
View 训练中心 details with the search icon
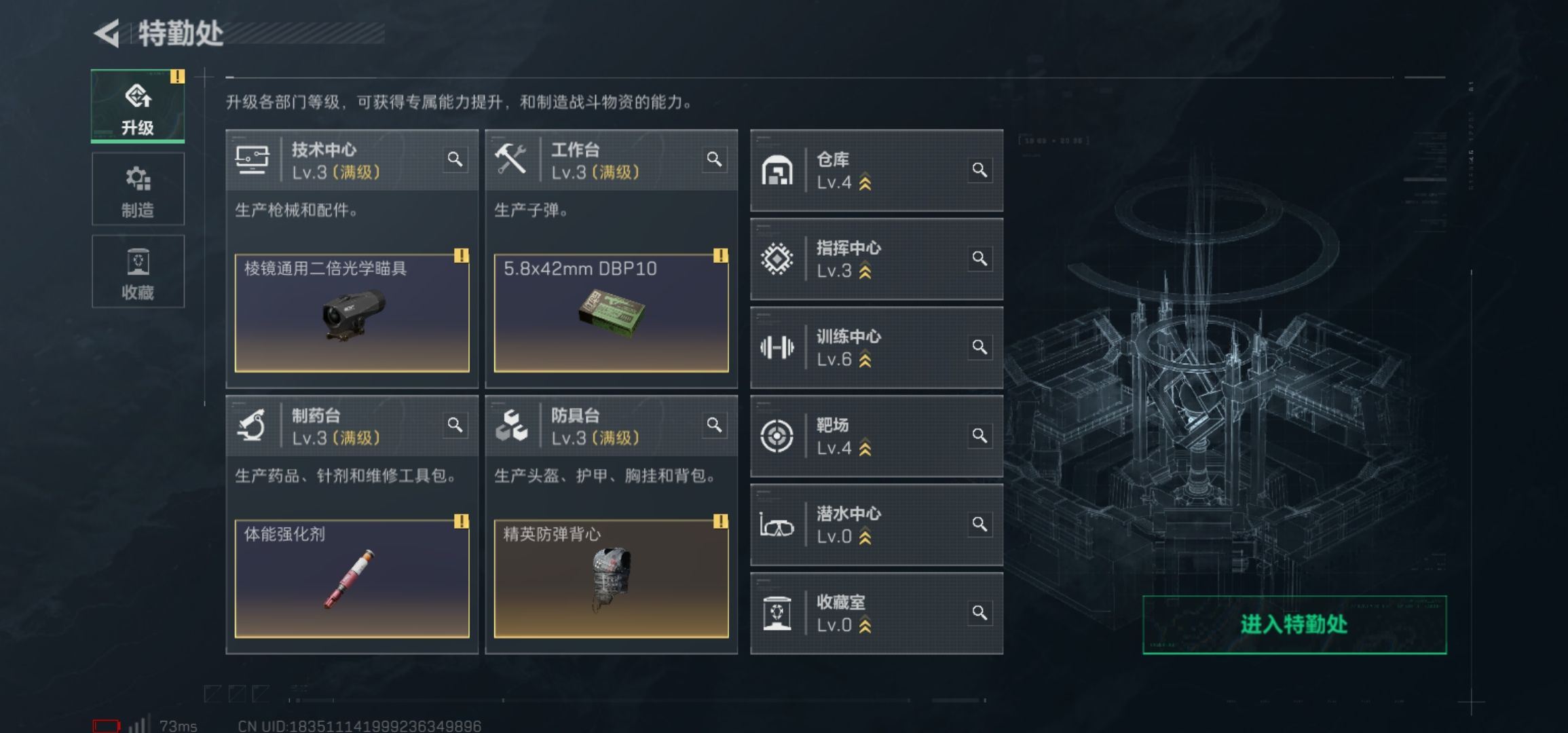coord(979,347)
